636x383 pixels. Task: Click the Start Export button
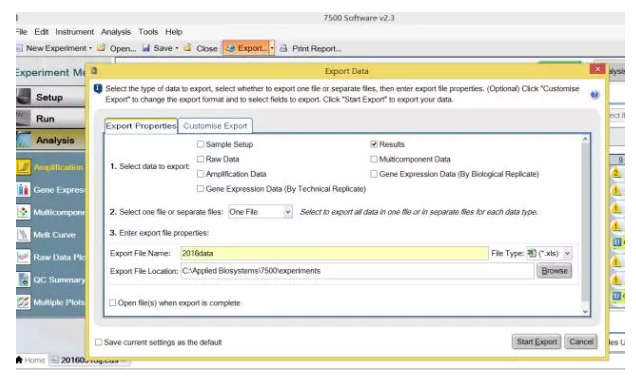[537, 342]
